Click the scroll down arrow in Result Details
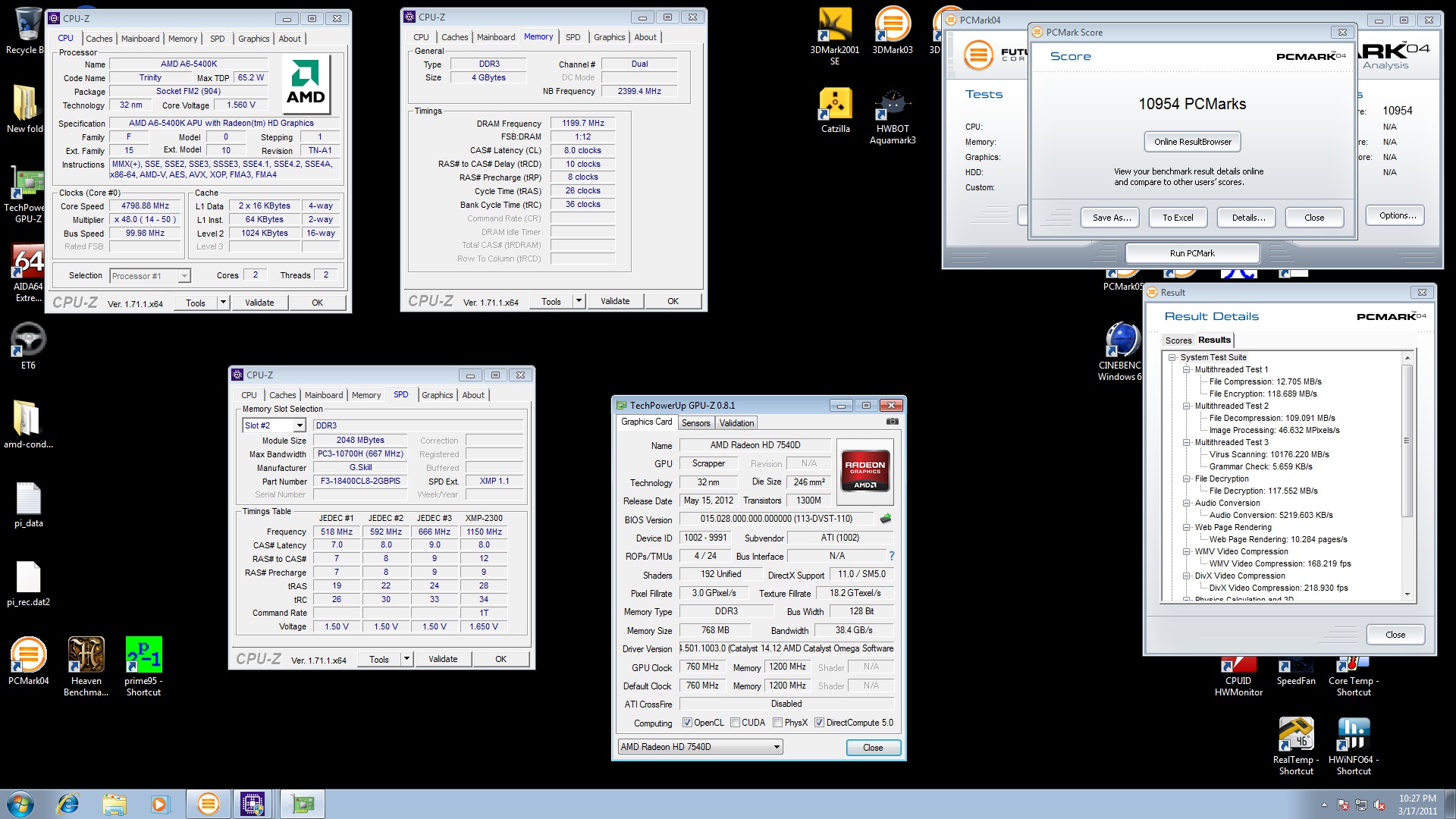1456x819 pixels. pos(1407,595)
